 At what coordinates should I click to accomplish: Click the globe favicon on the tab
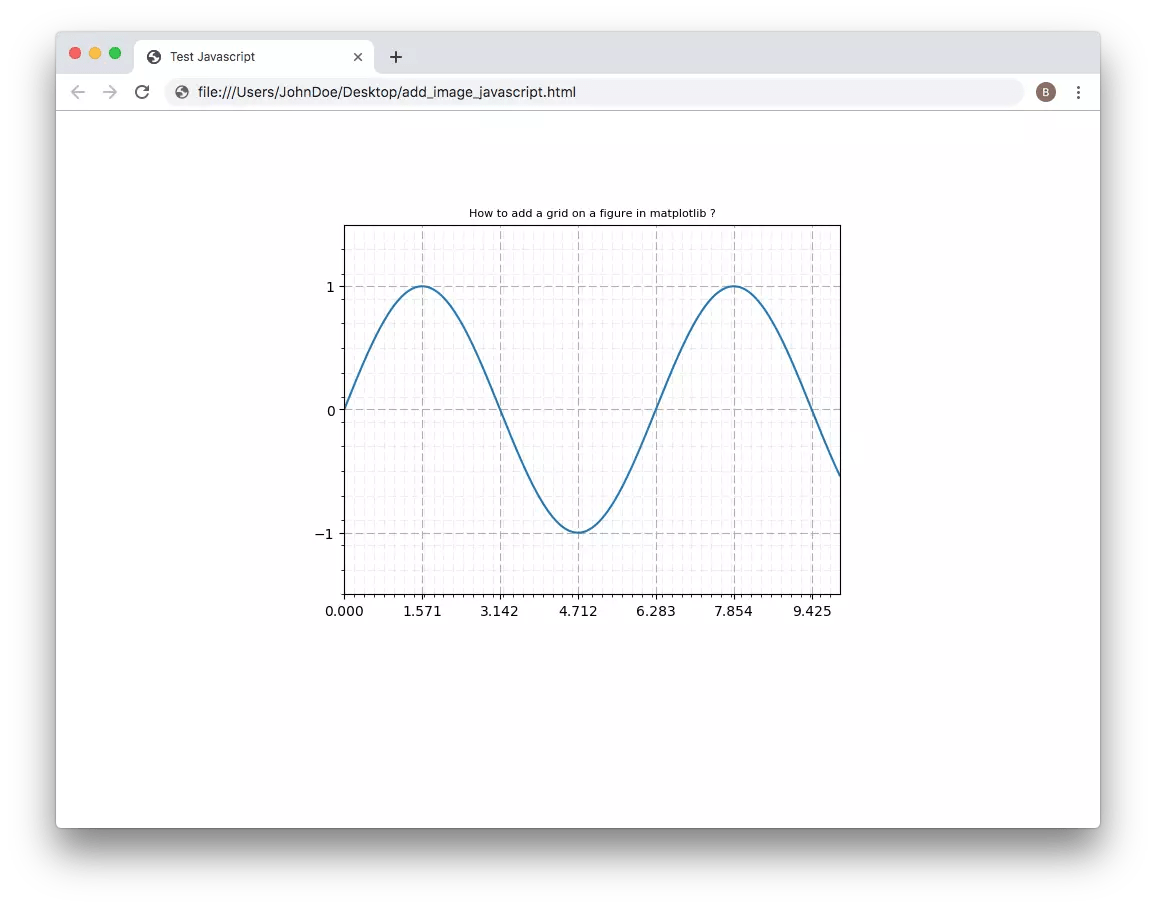point(154,57)
